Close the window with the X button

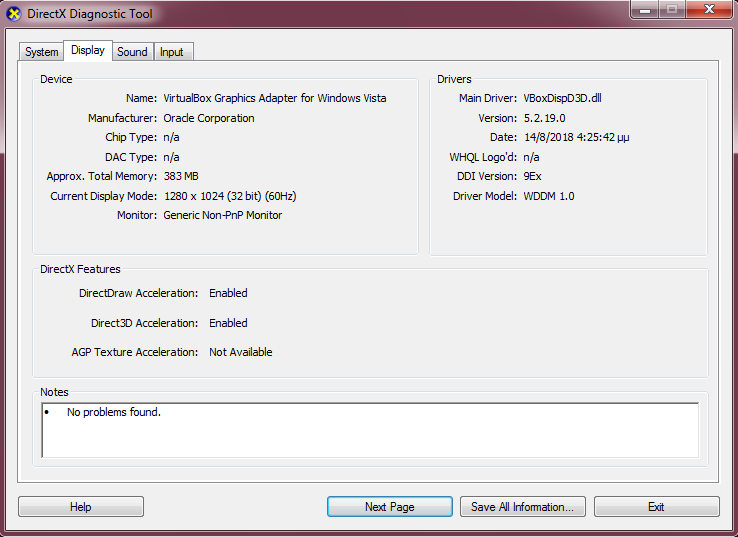coord(709,9)
